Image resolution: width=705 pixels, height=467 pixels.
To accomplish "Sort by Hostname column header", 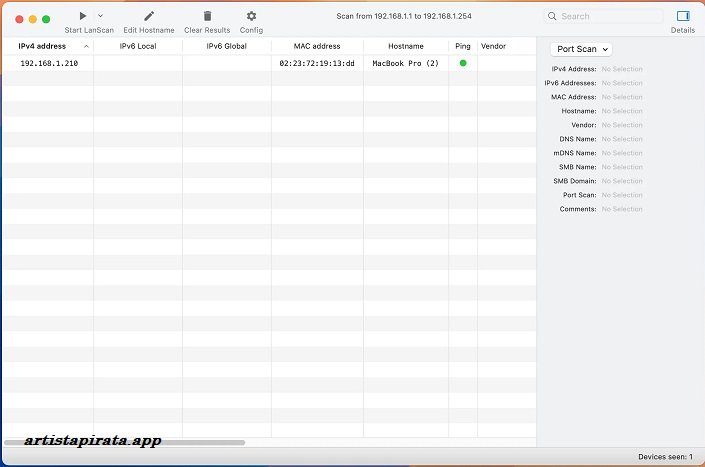I will click(x=405, y=46).
